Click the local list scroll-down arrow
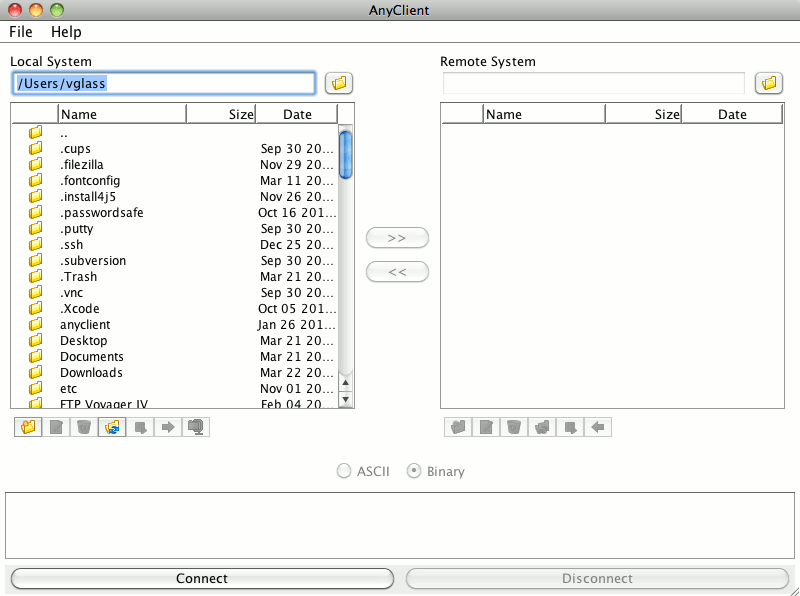This screenshot has width=800, height=596. [346, 399]
